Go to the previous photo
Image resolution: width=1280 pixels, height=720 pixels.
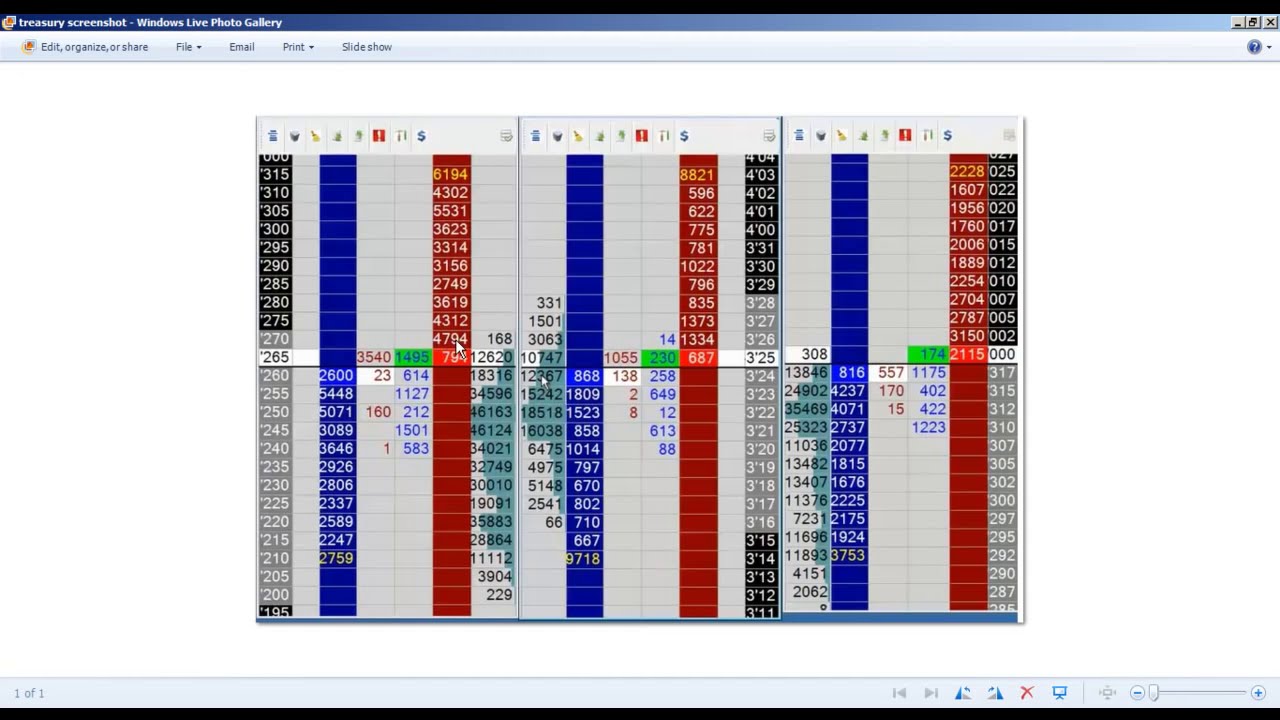click(899, 693)
